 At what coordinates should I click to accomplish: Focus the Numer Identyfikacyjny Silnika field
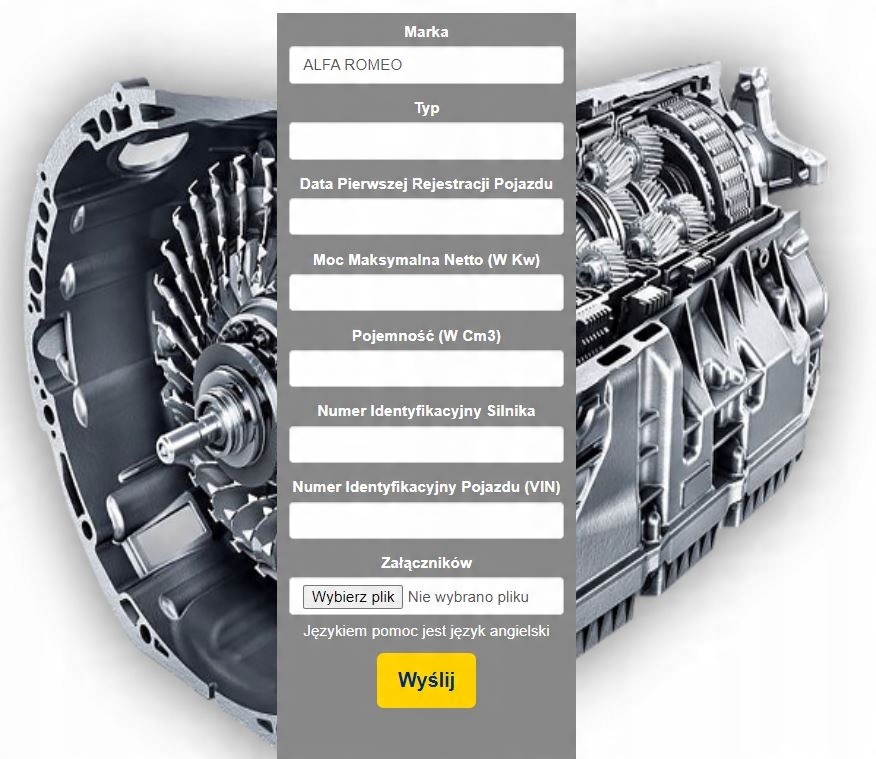tap(426, 444)
